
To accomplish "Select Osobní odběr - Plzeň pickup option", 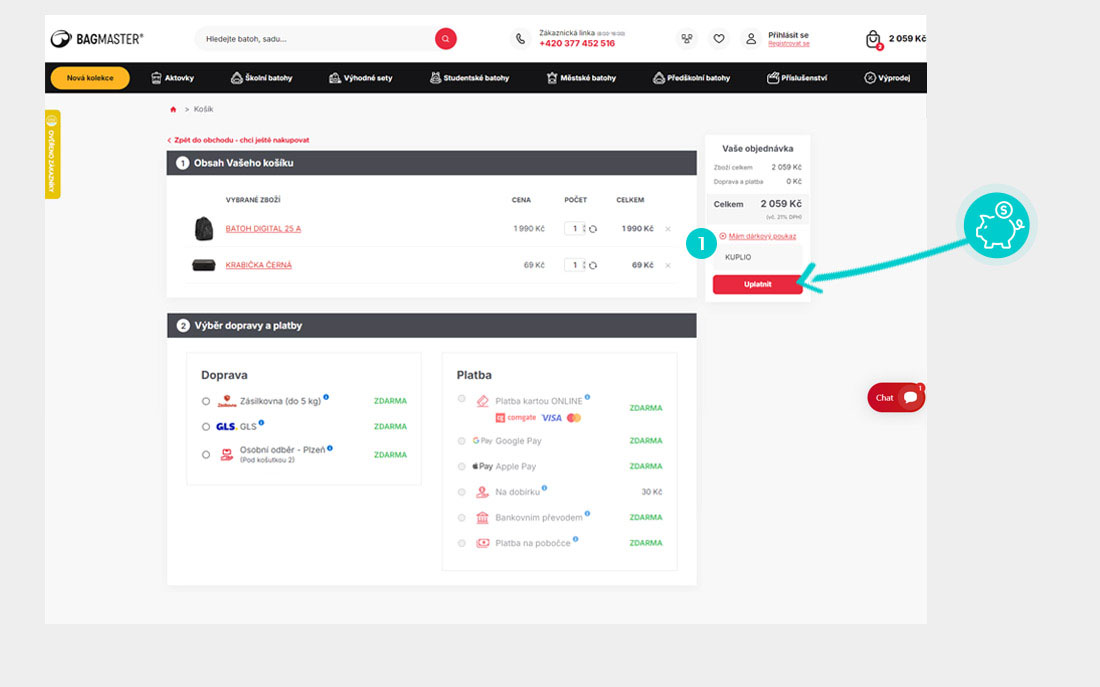I will tap(206, 454).
